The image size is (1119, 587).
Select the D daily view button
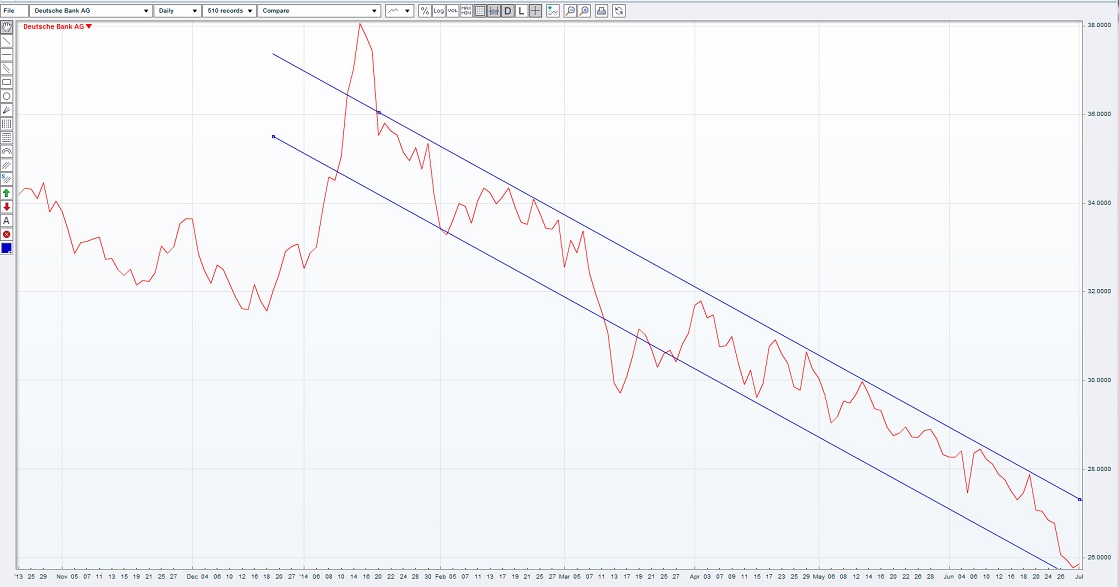point(507,11)
